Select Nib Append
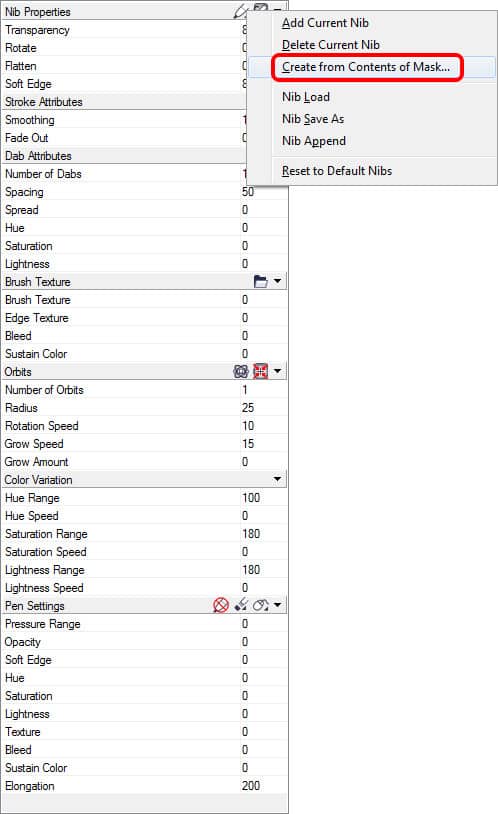Screen dimensions: 498x814 pos(314,141)
